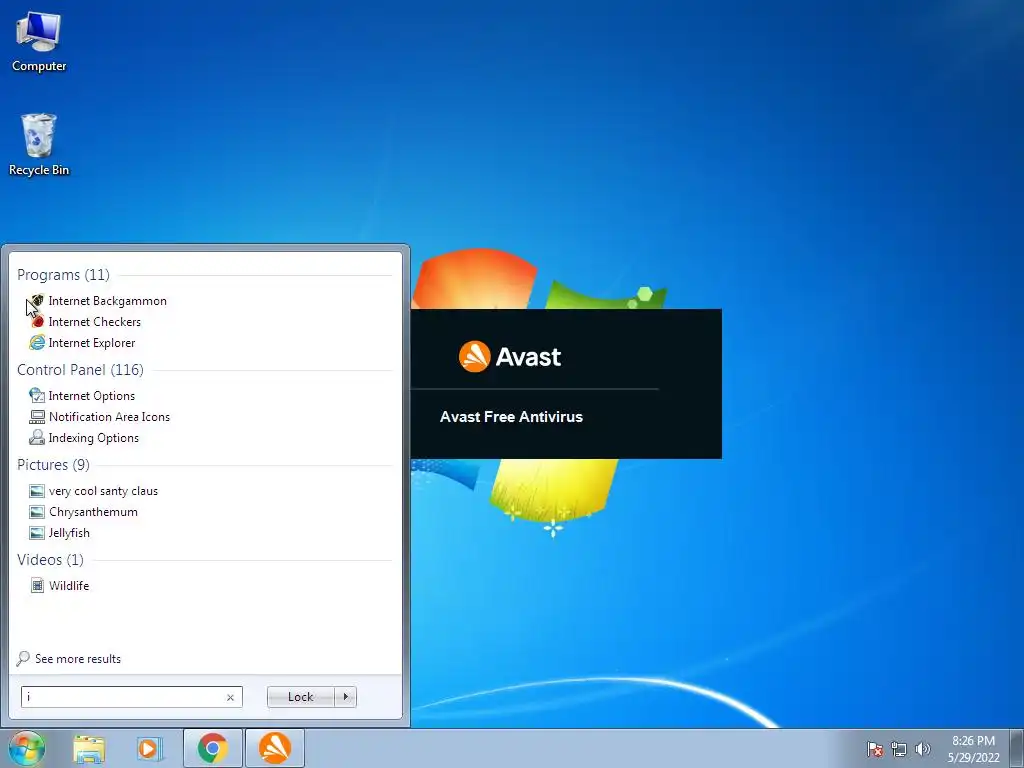The width and height of the screenshot is (1024, 768).
Task: Click the Internet Checkers red icon
Action: (37, 322)
